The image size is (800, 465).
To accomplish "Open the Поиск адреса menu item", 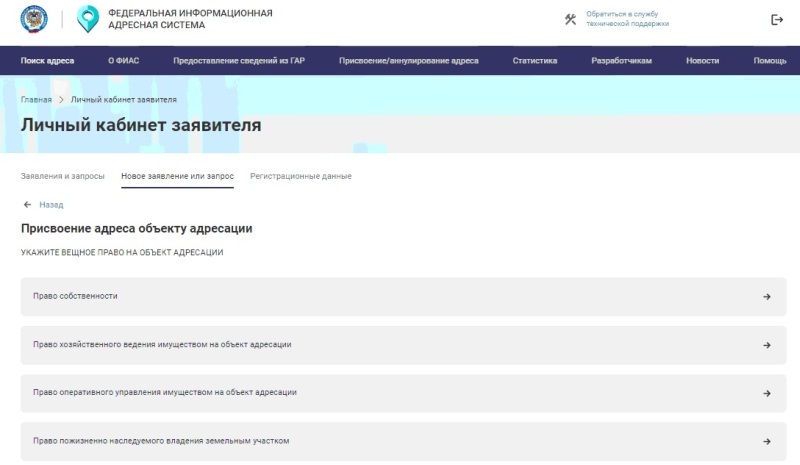I will [47, 61].
